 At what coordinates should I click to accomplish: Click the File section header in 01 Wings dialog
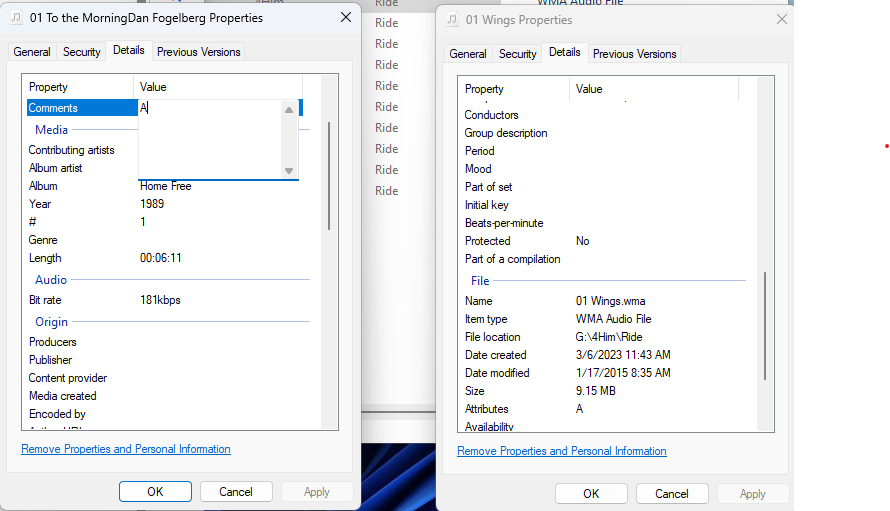coord(480,280)
